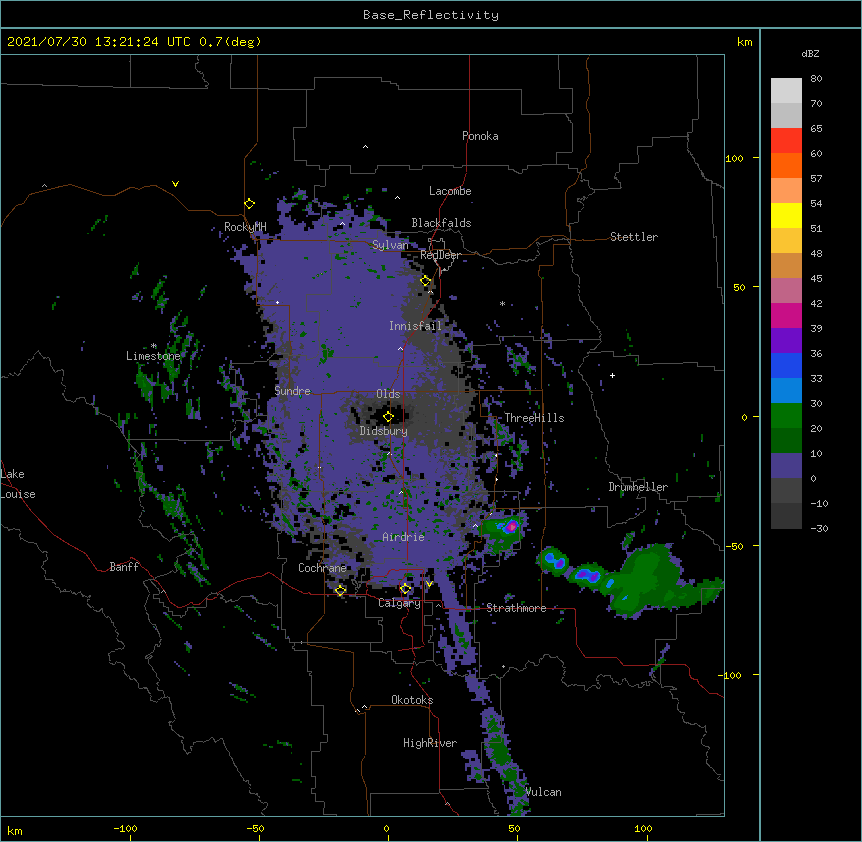Image resolution: width=862 pixels, height=842 pixels.
Task: Pick the magenta 39–42 dBZ legend swatch
Action: click(x=786, y=315)
